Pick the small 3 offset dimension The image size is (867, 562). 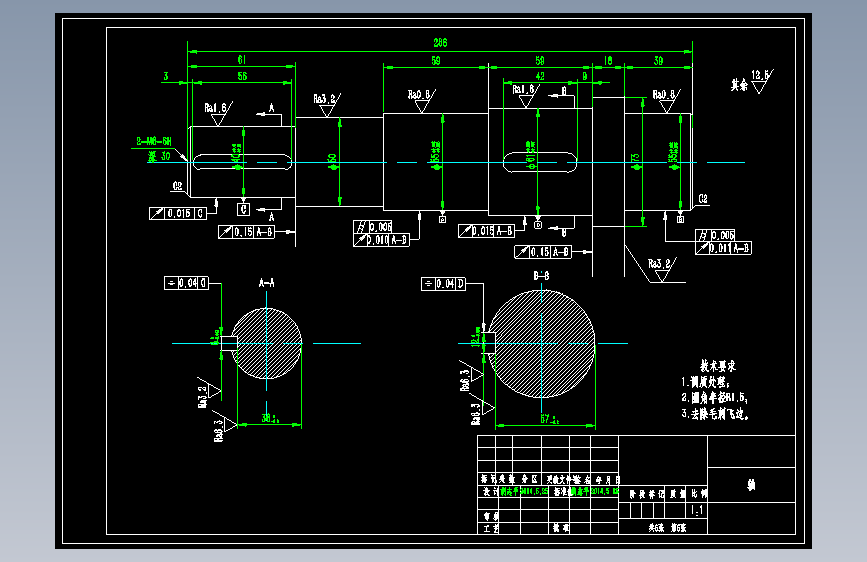pyautogui.click(x=165, y=76)
